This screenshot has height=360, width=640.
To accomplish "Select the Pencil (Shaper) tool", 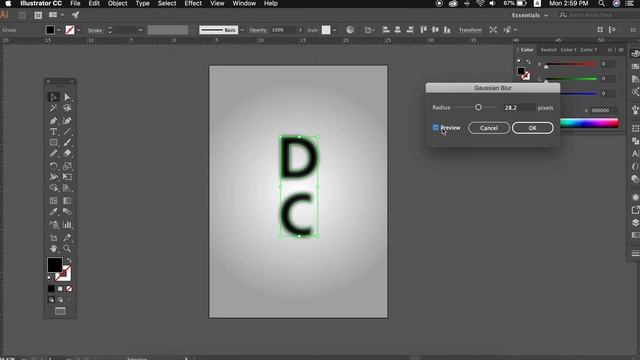I will point(53,153).
